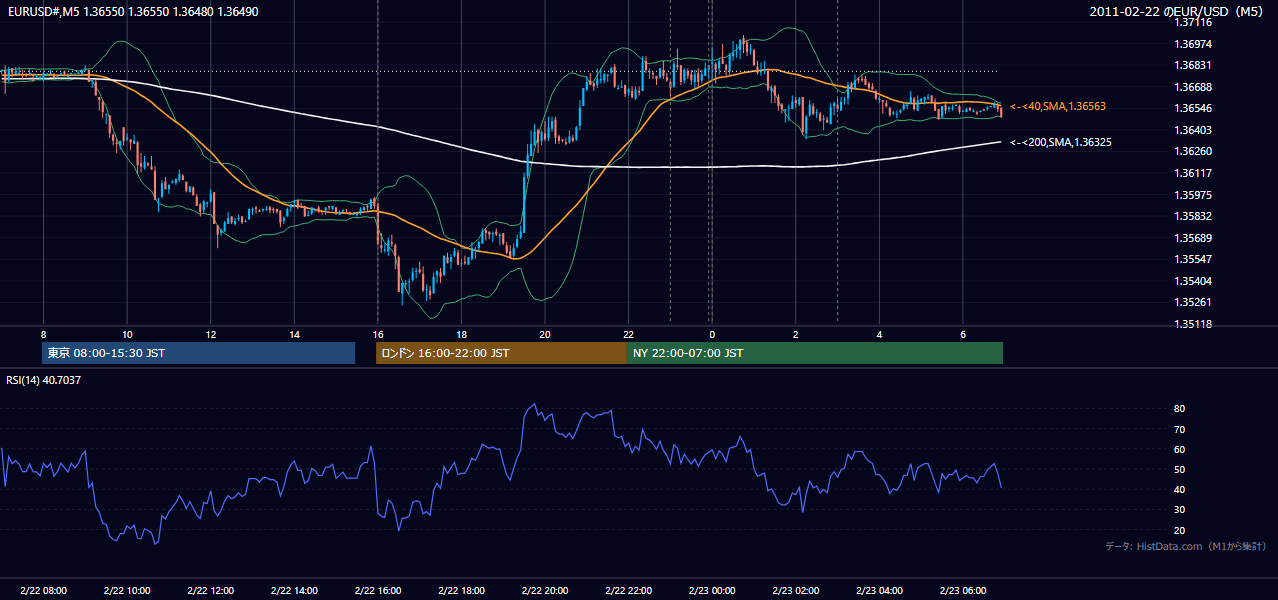The height and width of the screenshot is (600, 1278).
Task: Click hour label 12 under the price chart
Action: pos(211,334)
